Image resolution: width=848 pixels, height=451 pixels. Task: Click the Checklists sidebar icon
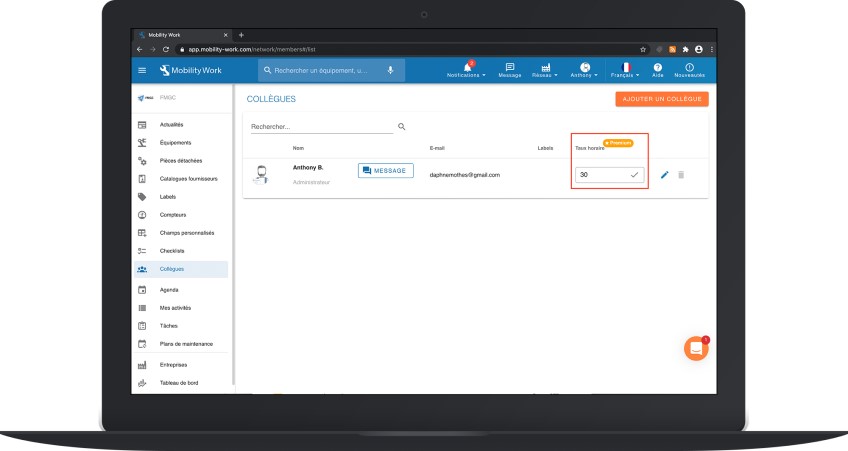click(142, 251)
